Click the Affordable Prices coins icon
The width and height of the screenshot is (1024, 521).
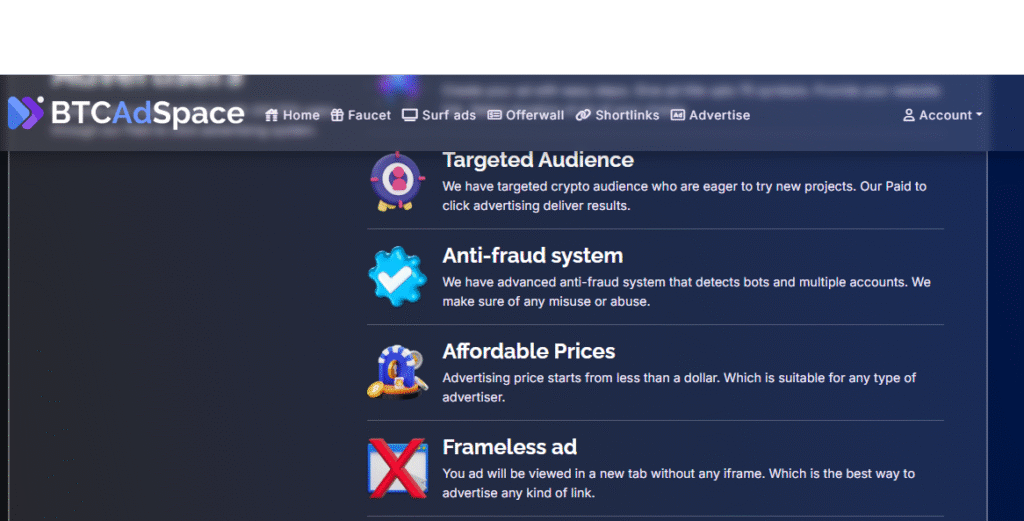398,371
